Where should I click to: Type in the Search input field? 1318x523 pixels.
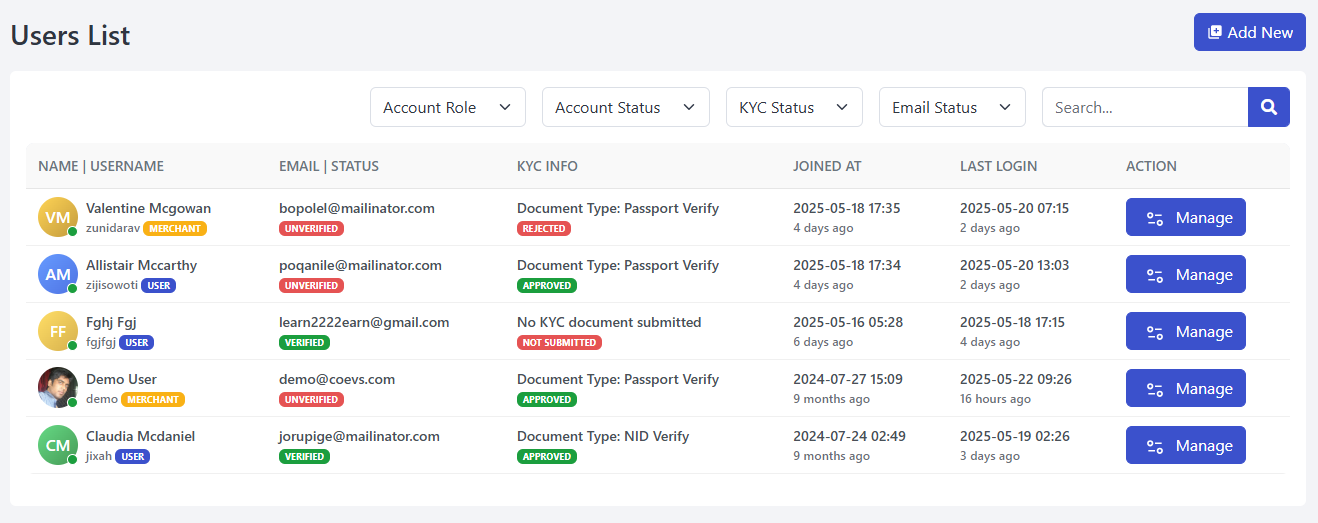(1144, 107)
